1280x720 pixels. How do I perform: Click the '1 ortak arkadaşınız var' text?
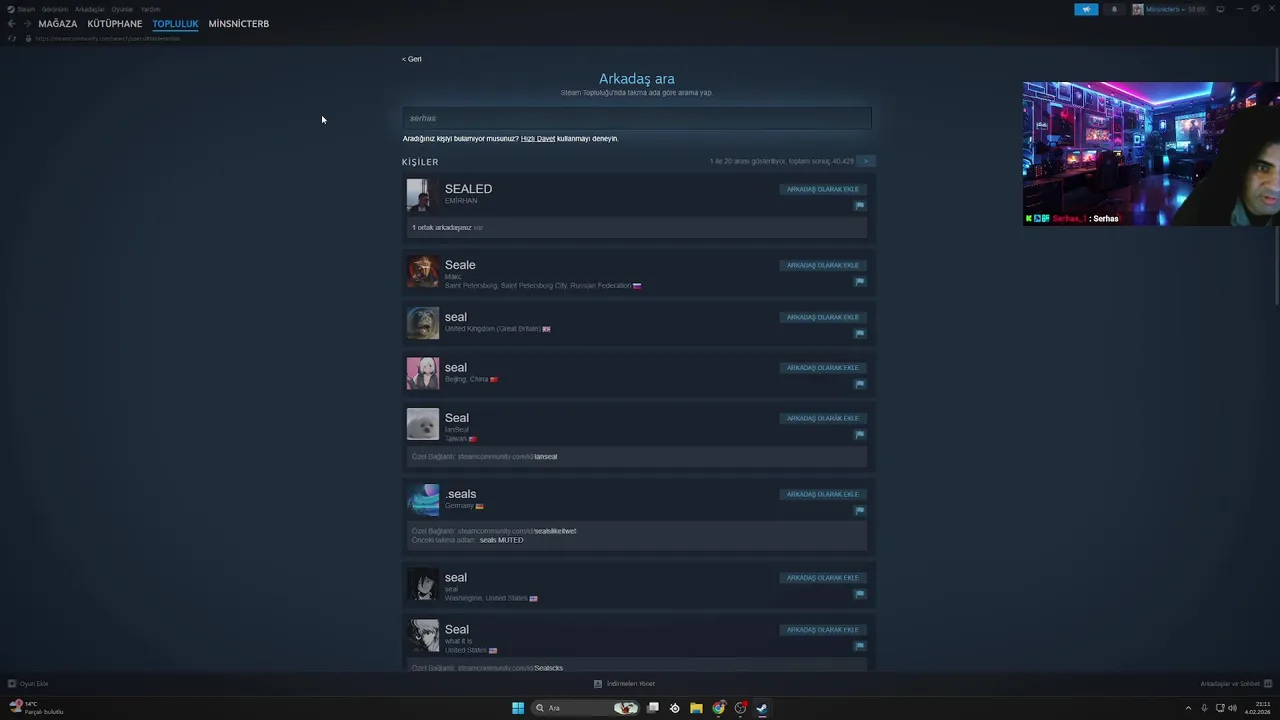point(447,228)
